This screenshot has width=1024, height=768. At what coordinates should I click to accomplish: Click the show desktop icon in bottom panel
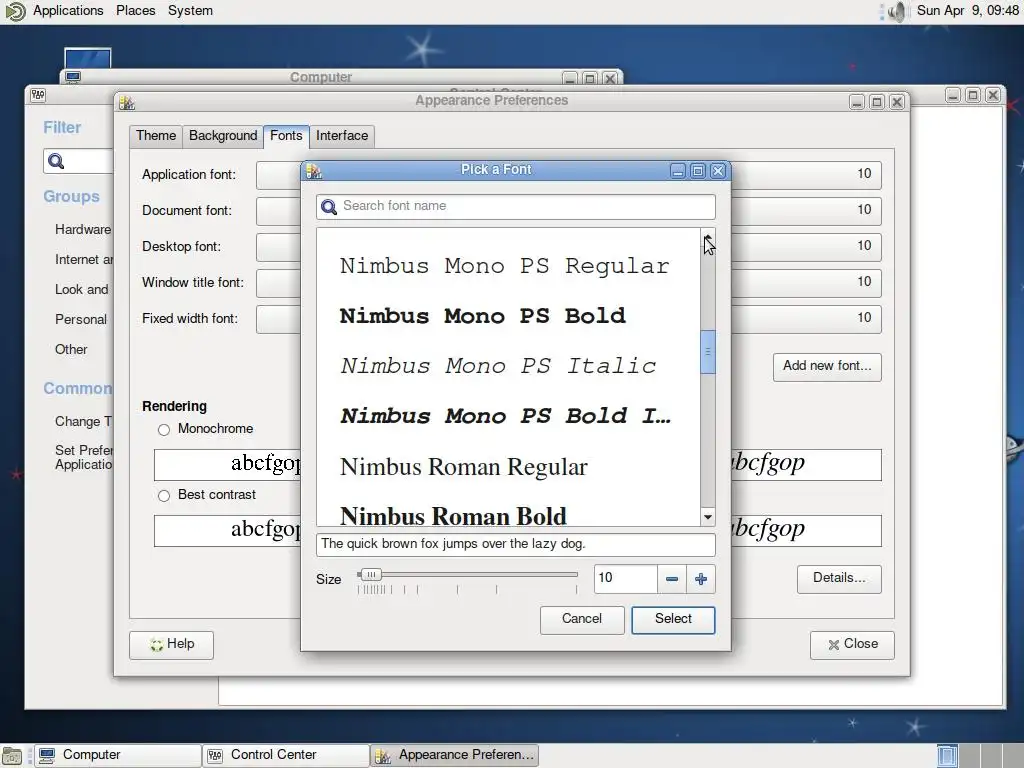pyautogui.click(x=12, y=756)
